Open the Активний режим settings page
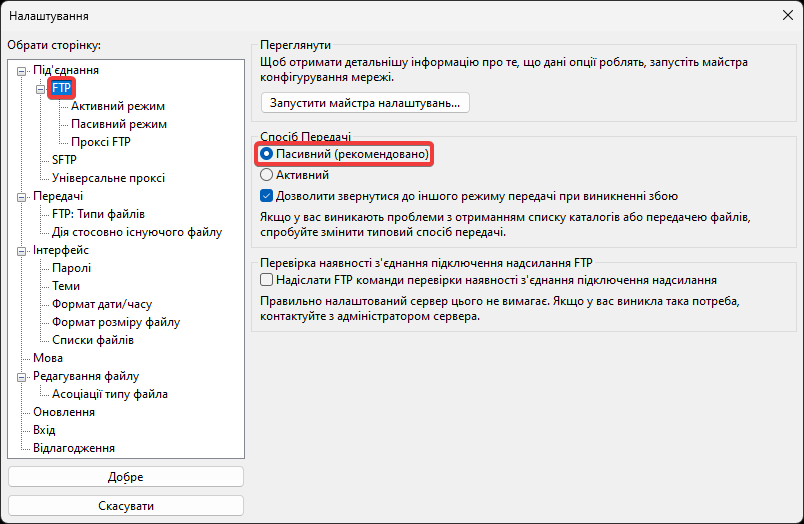 tap(118, 106)
